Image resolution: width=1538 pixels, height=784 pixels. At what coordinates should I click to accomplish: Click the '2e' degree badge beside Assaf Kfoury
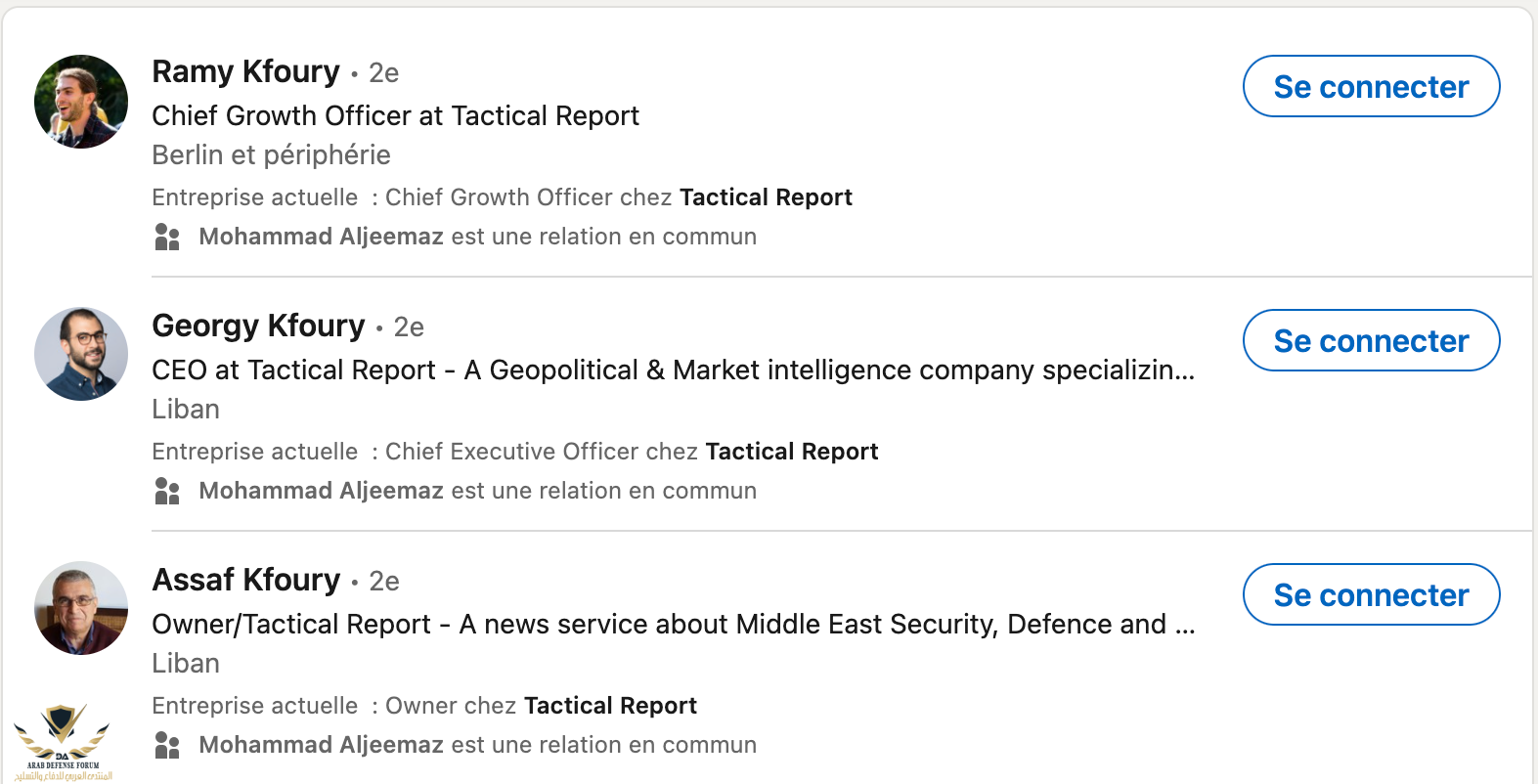tap(384, 582)
